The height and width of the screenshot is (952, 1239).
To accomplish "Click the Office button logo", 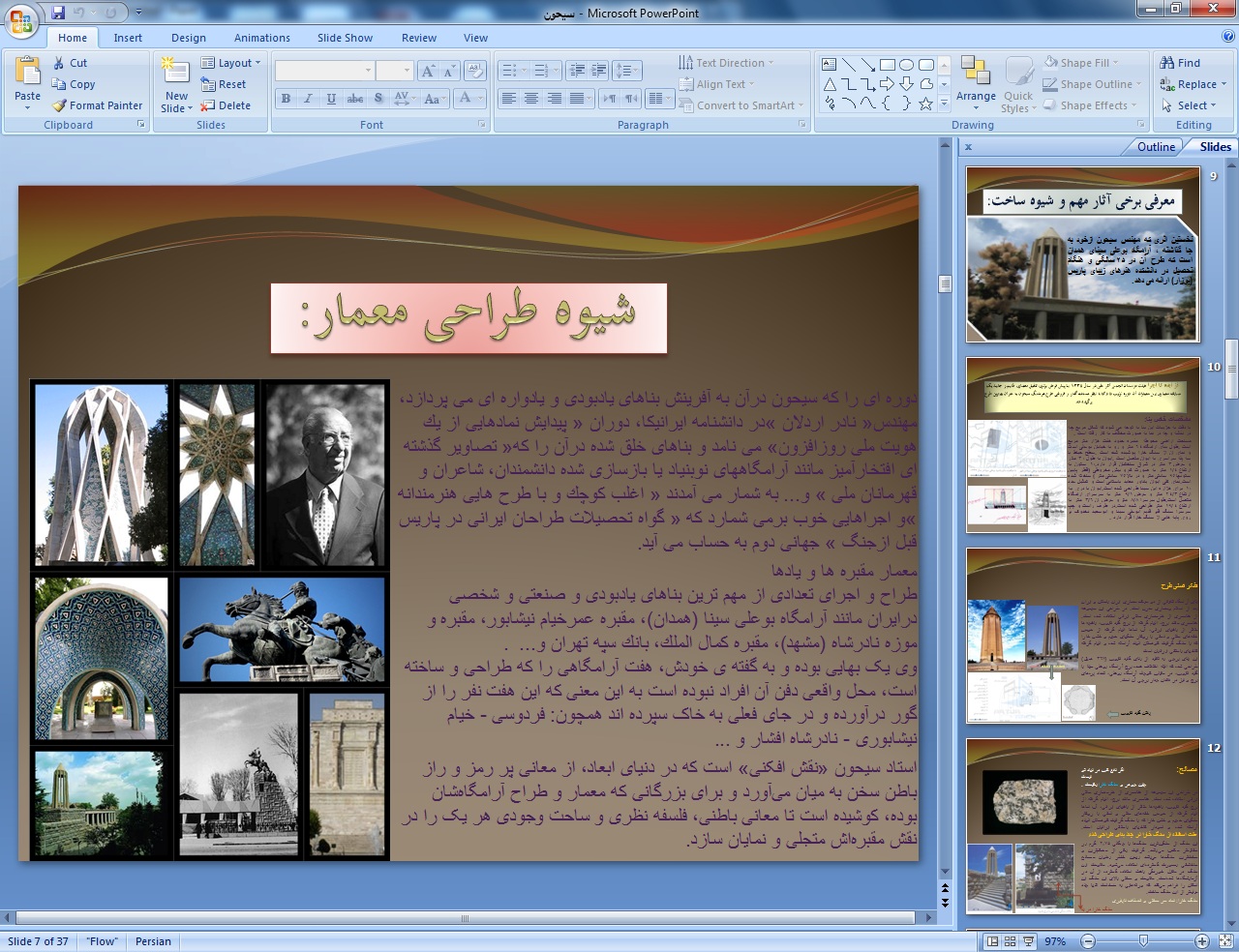I will click(x=20, y=20).
